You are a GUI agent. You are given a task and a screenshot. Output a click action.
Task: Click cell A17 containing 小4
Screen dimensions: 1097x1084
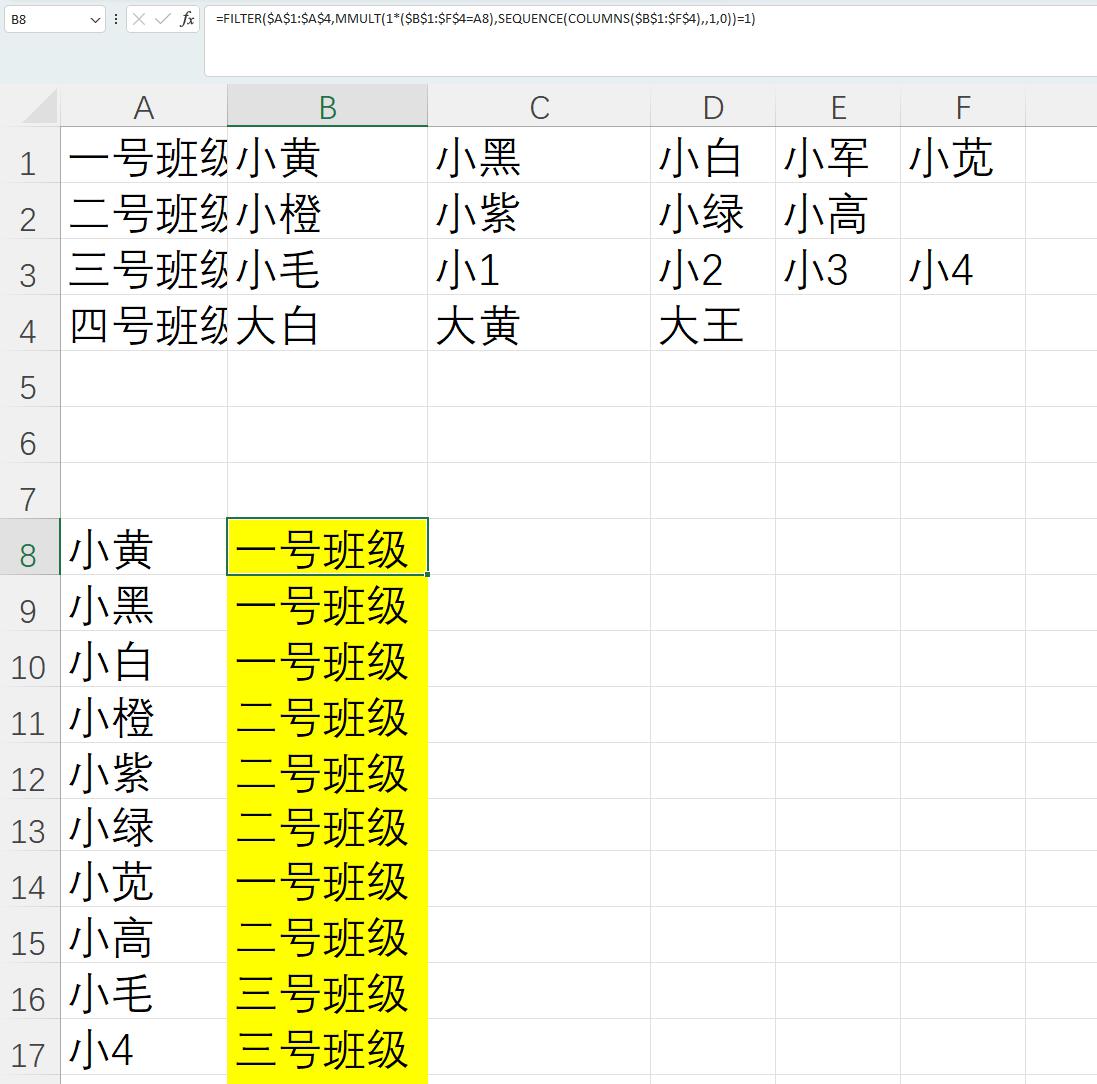coord(144,1047)
